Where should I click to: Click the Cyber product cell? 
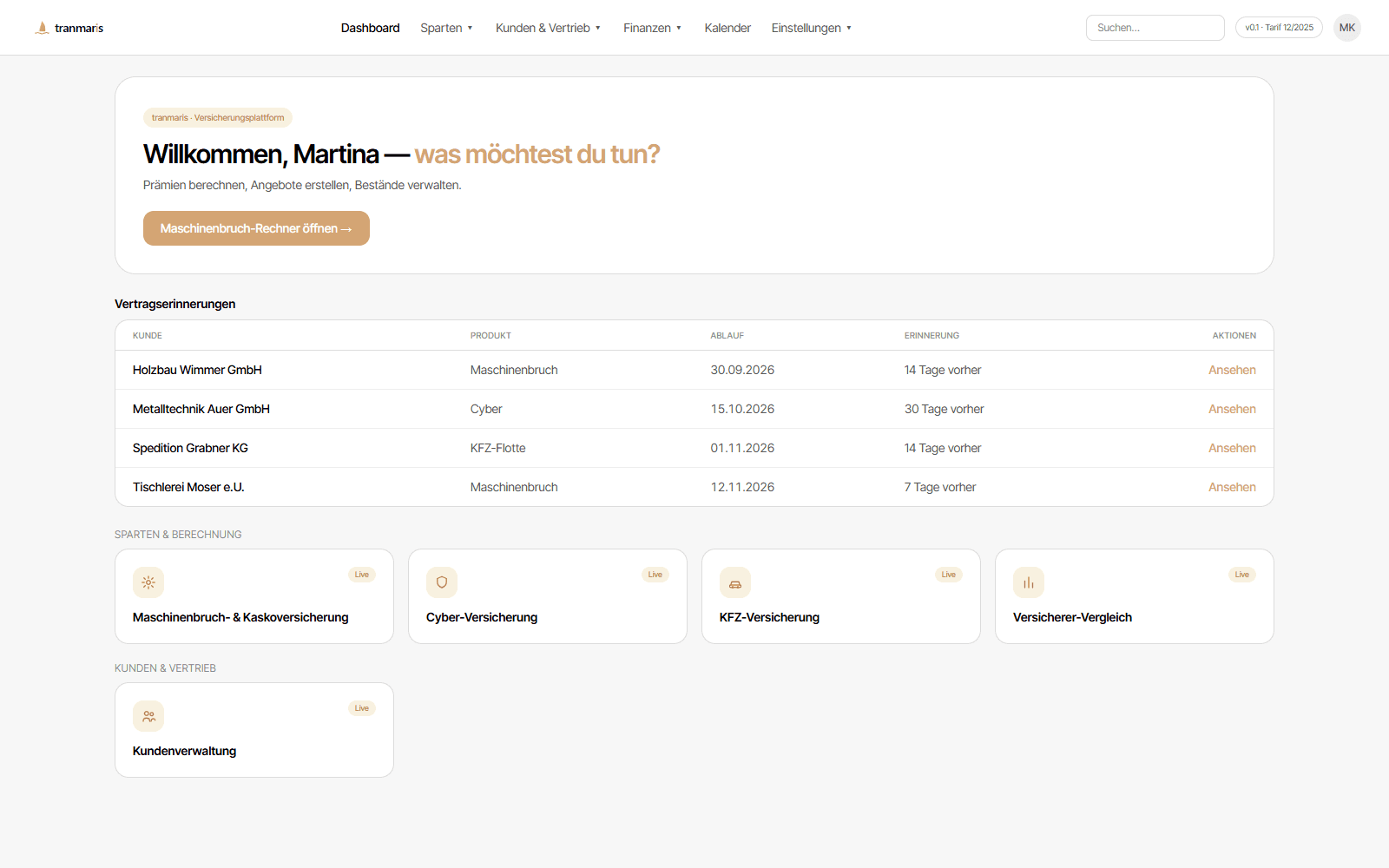(x=486, y=409)
